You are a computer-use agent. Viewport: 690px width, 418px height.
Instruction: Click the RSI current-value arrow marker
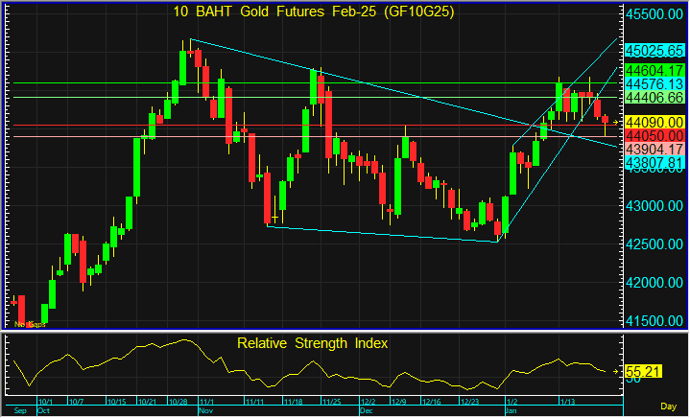pyautogui.click(x=617, y=372)
